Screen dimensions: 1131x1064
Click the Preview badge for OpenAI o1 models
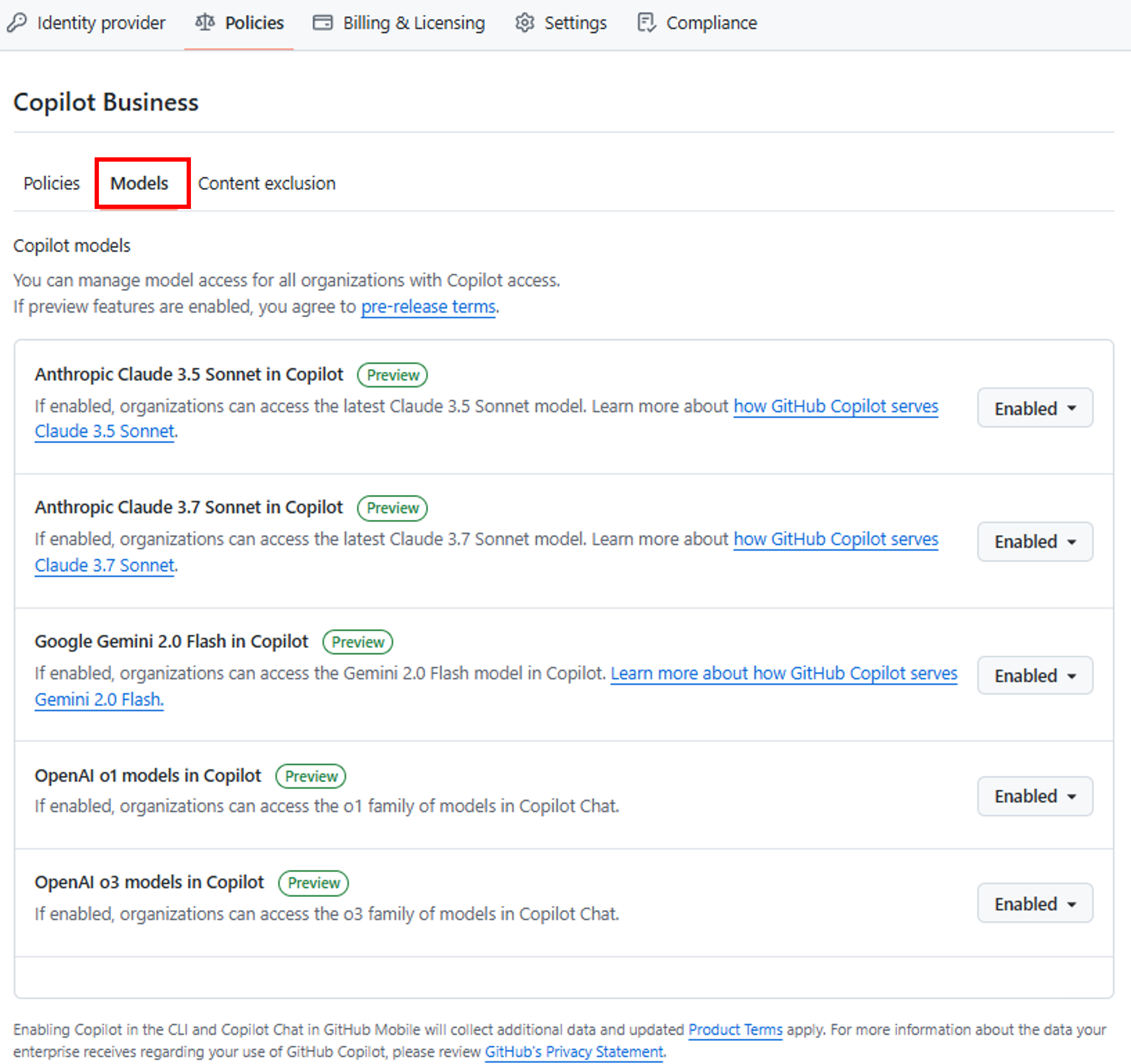point(311,776)
